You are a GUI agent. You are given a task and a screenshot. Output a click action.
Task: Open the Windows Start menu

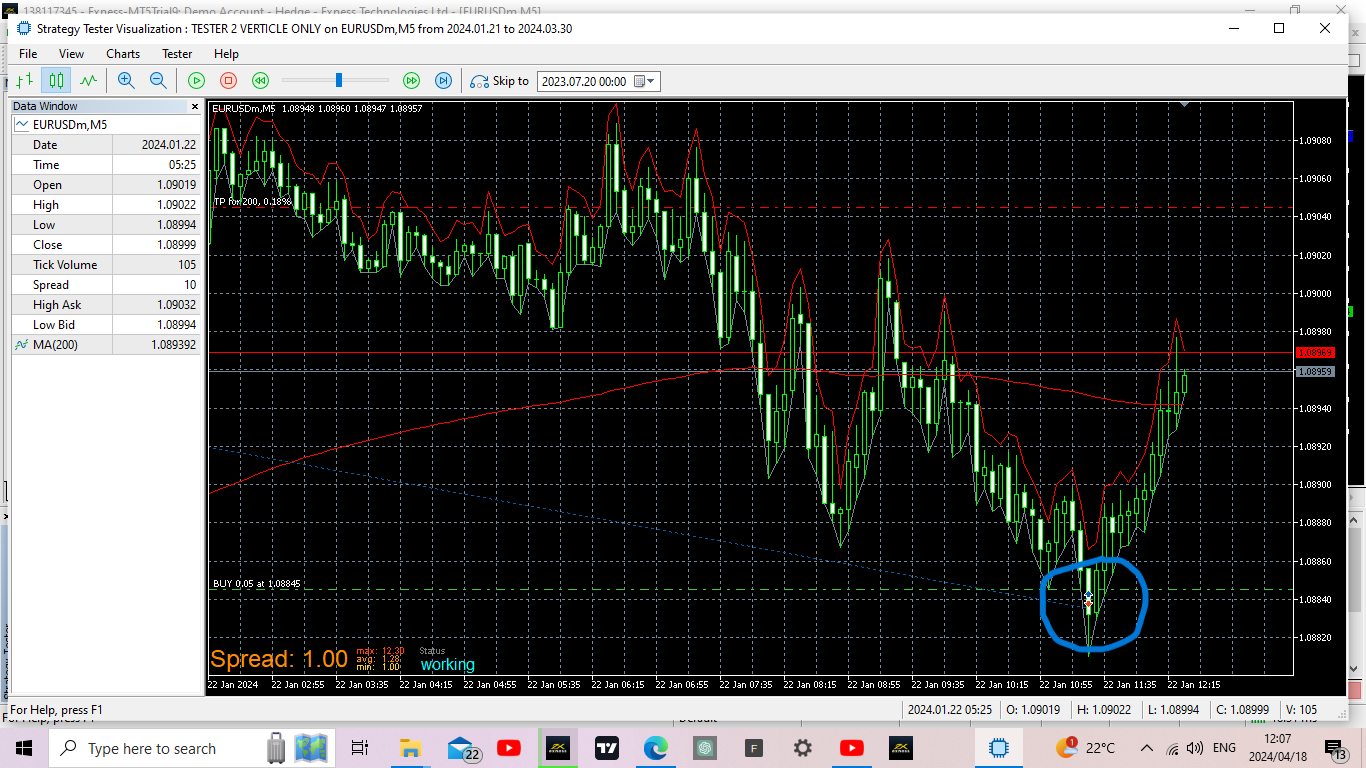coord(24,748)
